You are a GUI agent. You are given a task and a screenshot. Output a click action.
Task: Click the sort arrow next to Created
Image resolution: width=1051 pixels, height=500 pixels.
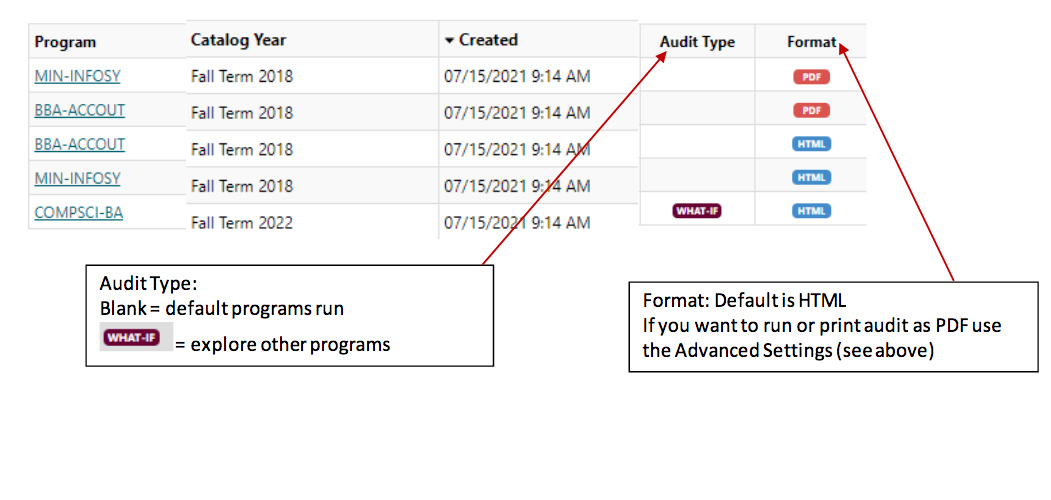[x=450, y=41]
